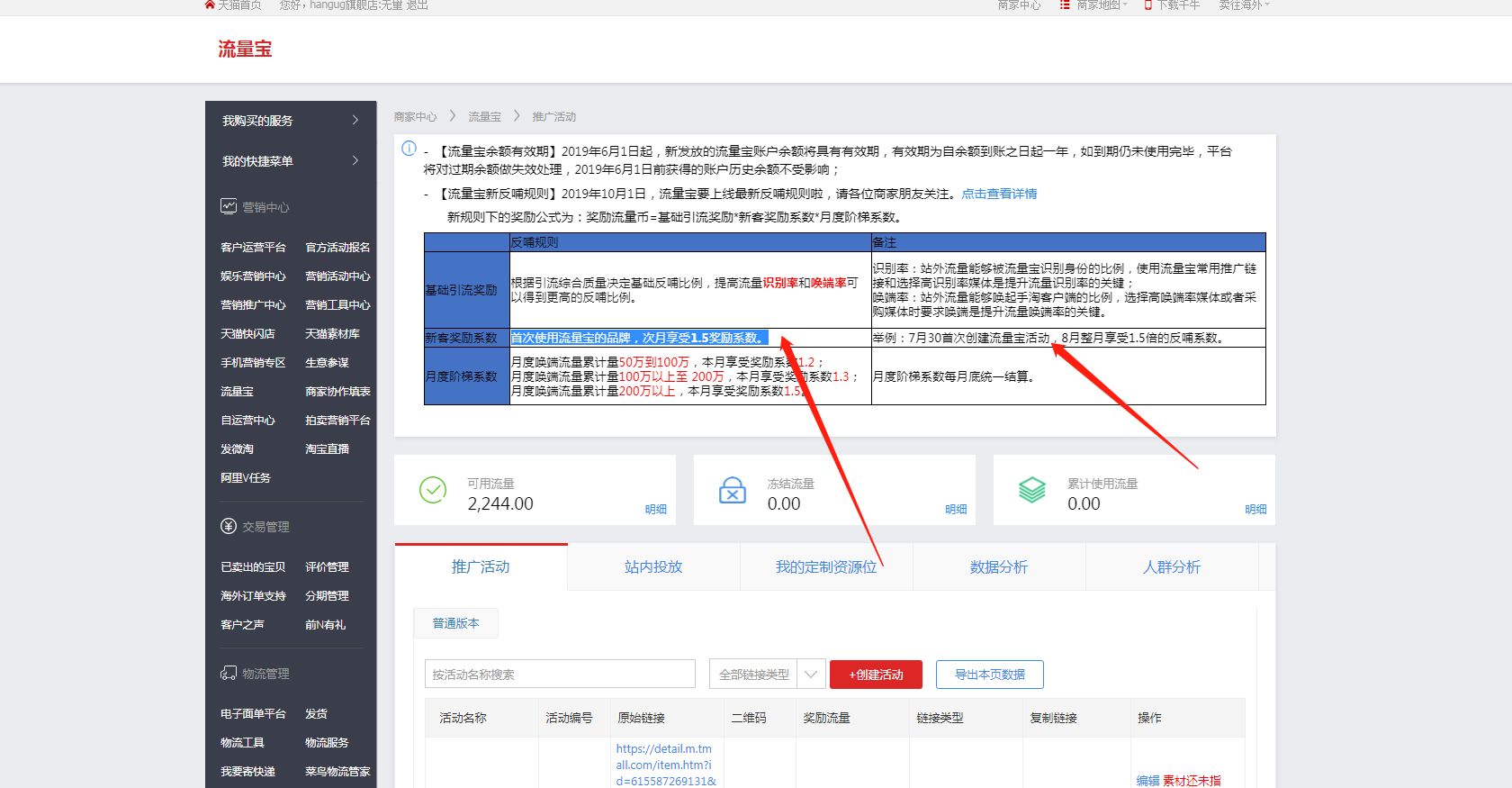Open the detail.m.tmall.com original link
The height and width of the screenshot is (788, 1512).
point(665,765)
